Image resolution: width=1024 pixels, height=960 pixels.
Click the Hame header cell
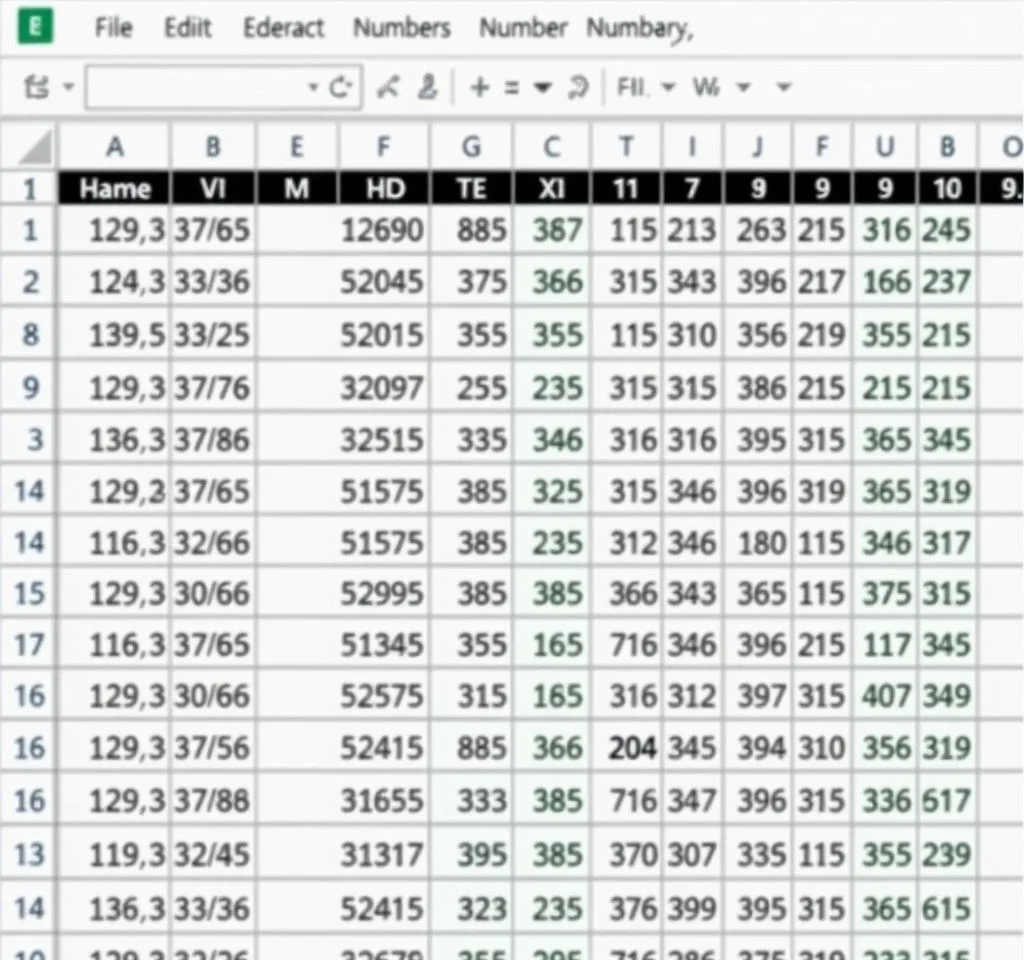(x=115, y=188)
